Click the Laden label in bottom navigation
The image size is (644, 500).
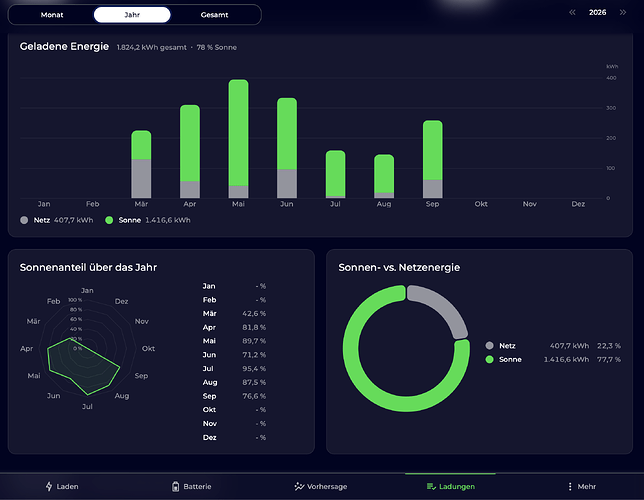pos(67,486)
